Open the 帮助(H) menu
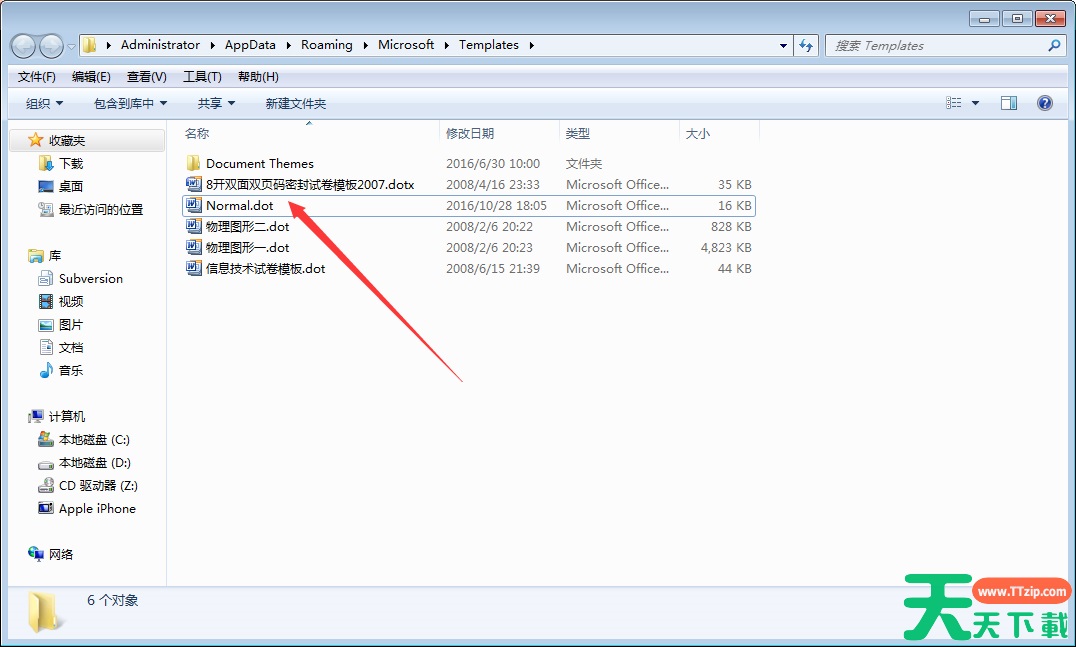Viewport: 1076px width, 647px height. pyautogui.click(x=258, y=77)
